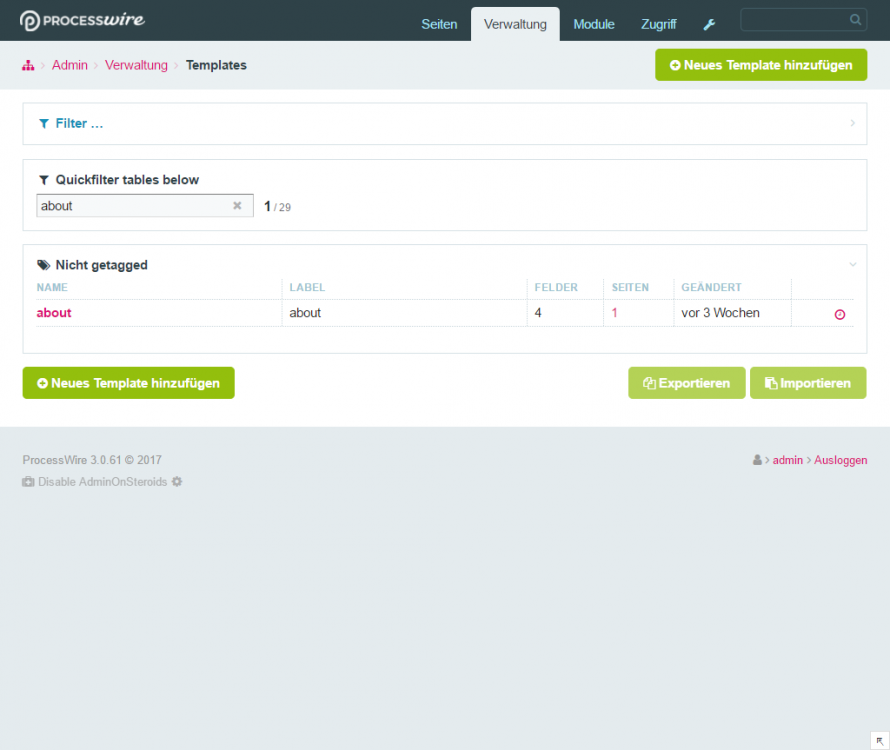Clear the quickfilter with the x icon
Viewport: 890px width, 750px height.
237,206
